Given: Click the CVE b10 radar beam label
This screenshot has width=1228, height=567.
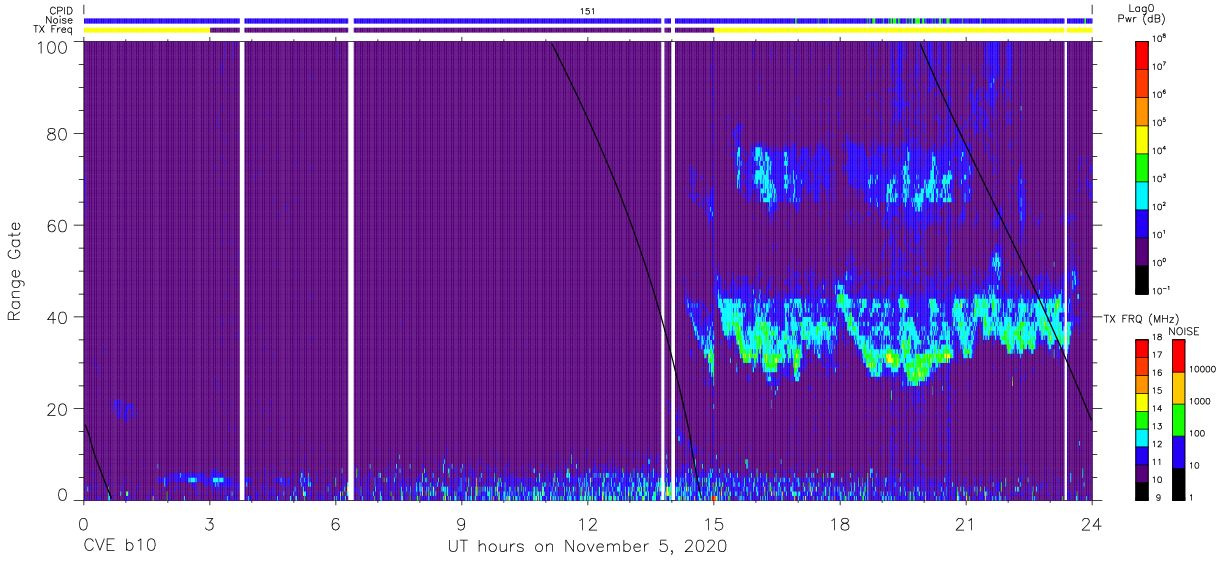Looking at the screenshot, I should tap(118, 546).
